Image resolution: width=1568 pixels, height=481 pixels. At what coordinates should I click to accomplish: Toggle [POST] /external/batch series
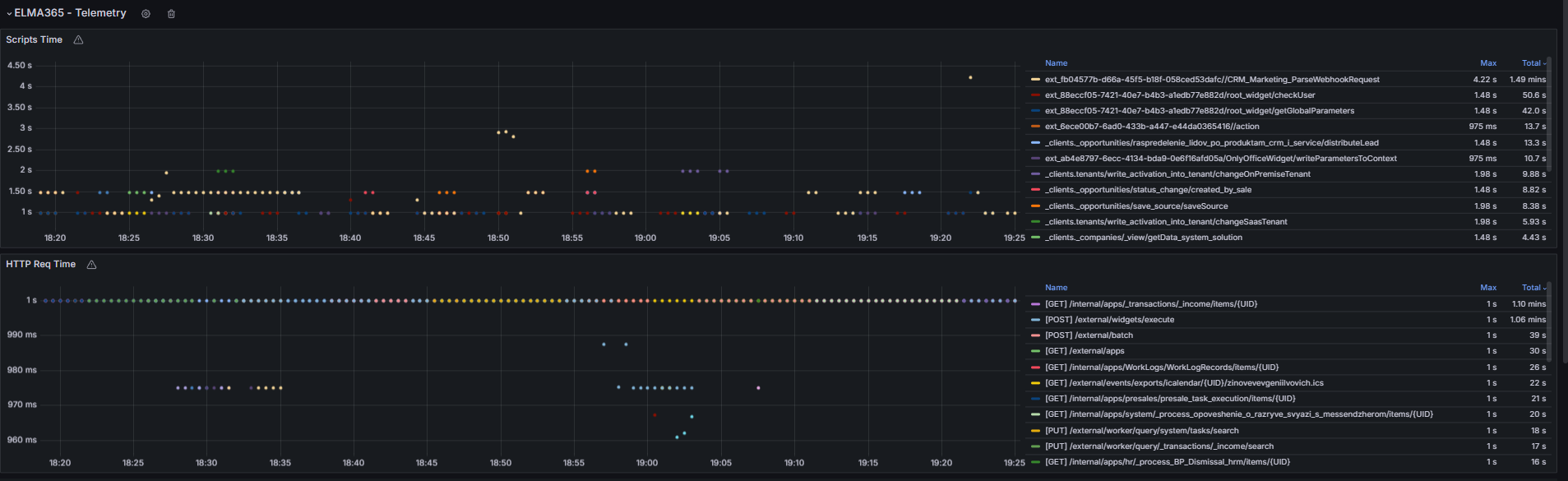pos(1089,335)
